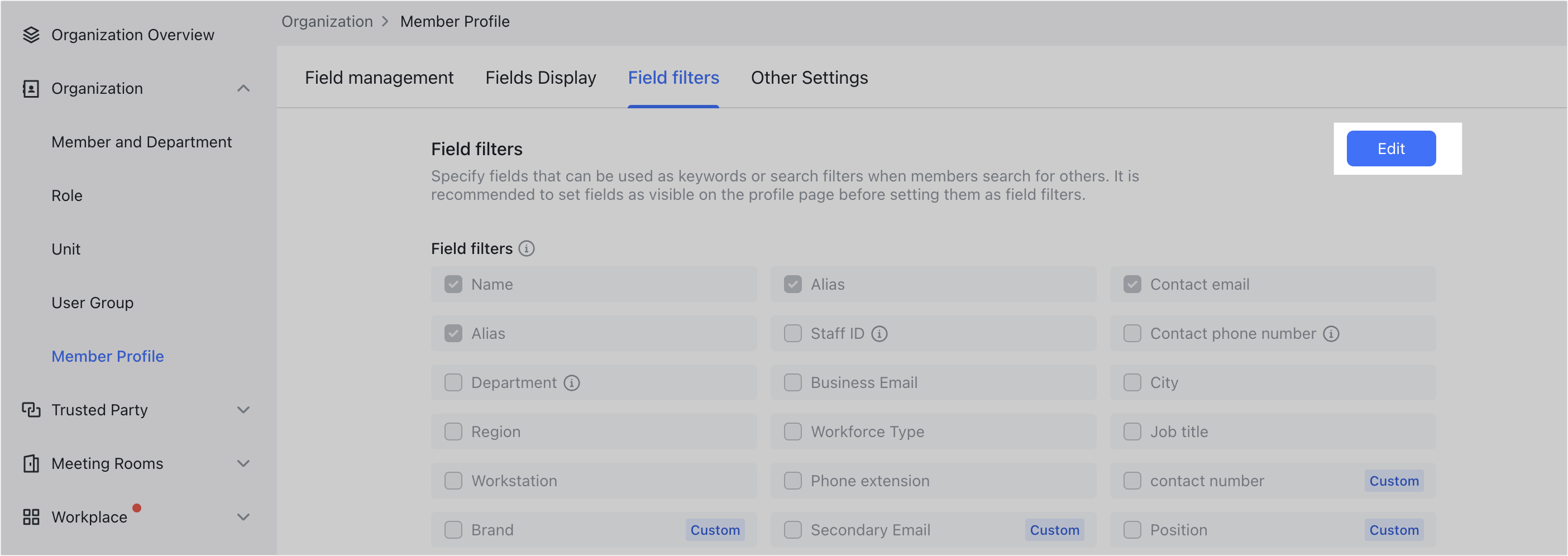Click the info icon next to Field filters
The image size is (1568, 556).
coord(527,248)
